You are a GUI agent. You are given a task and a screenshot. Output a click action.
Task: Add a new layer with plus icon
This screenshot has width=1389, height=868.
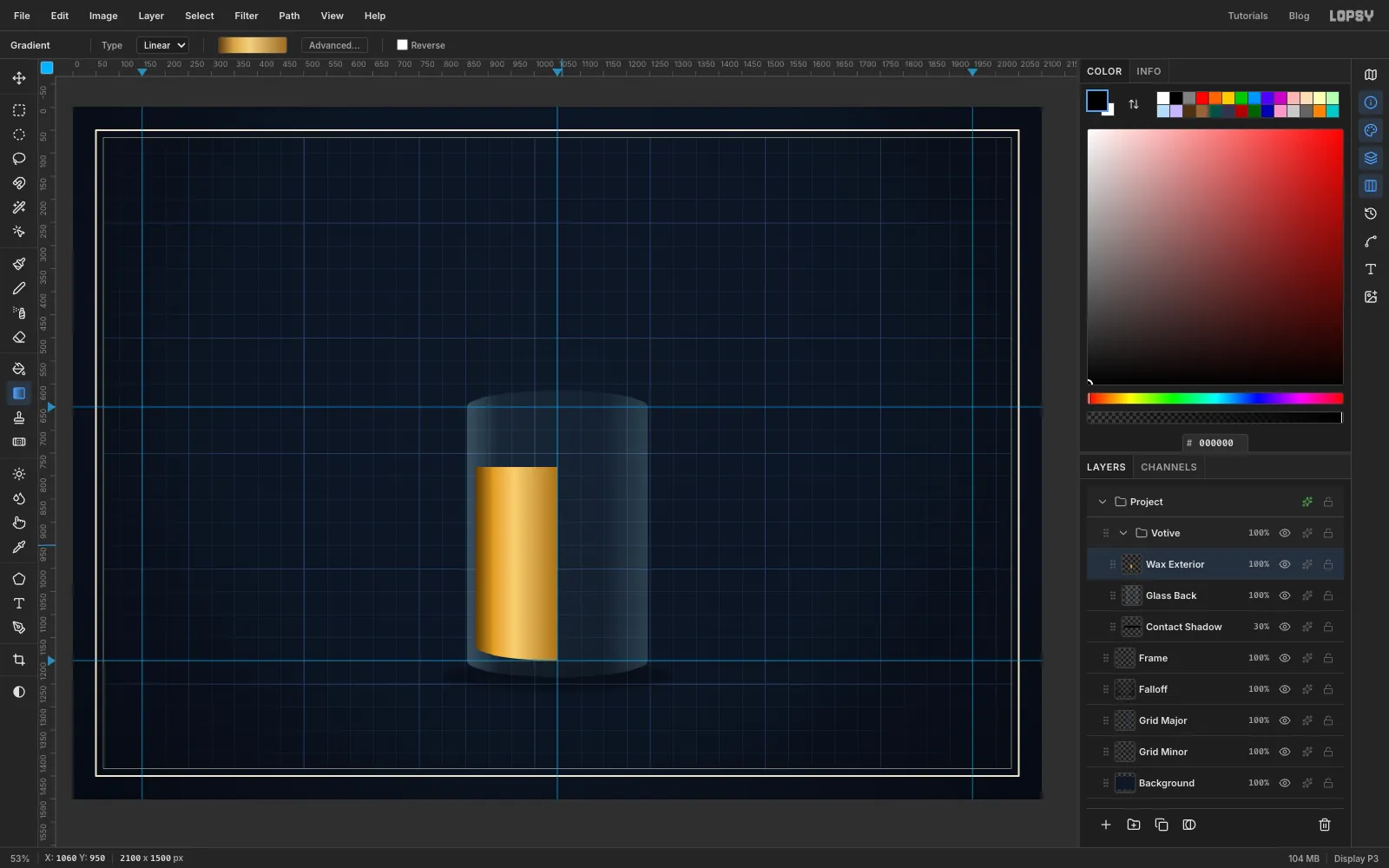(x=1106, y=825)
